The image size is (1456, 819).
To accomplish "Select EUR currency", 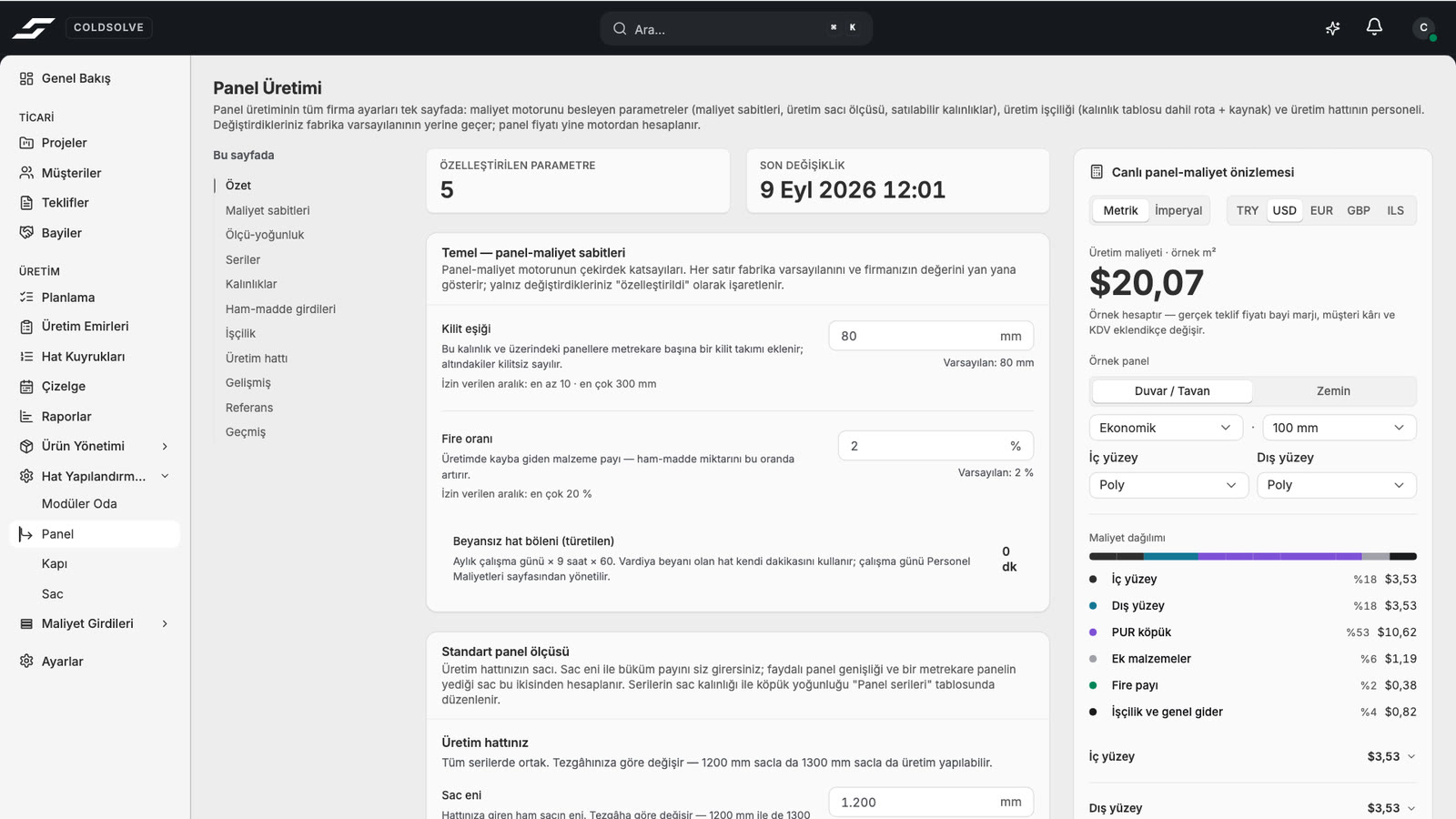I will click(1321, 210).
